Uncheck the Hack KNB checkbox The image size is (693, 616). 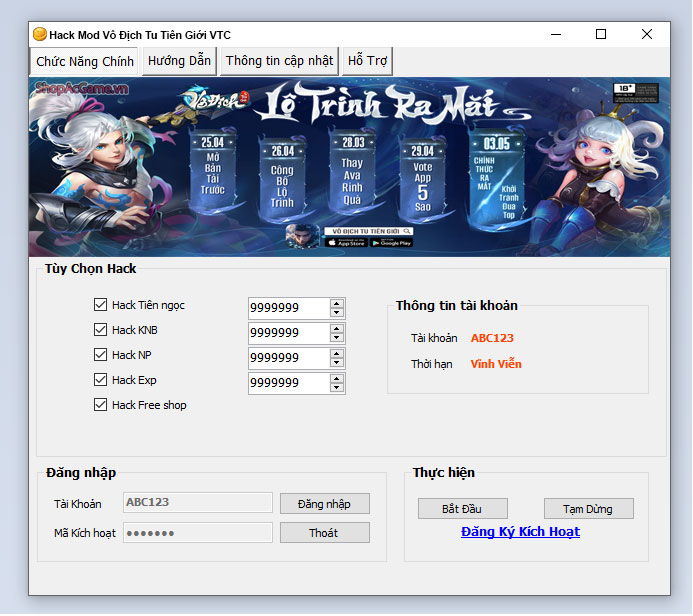click(x=100, y=330)
